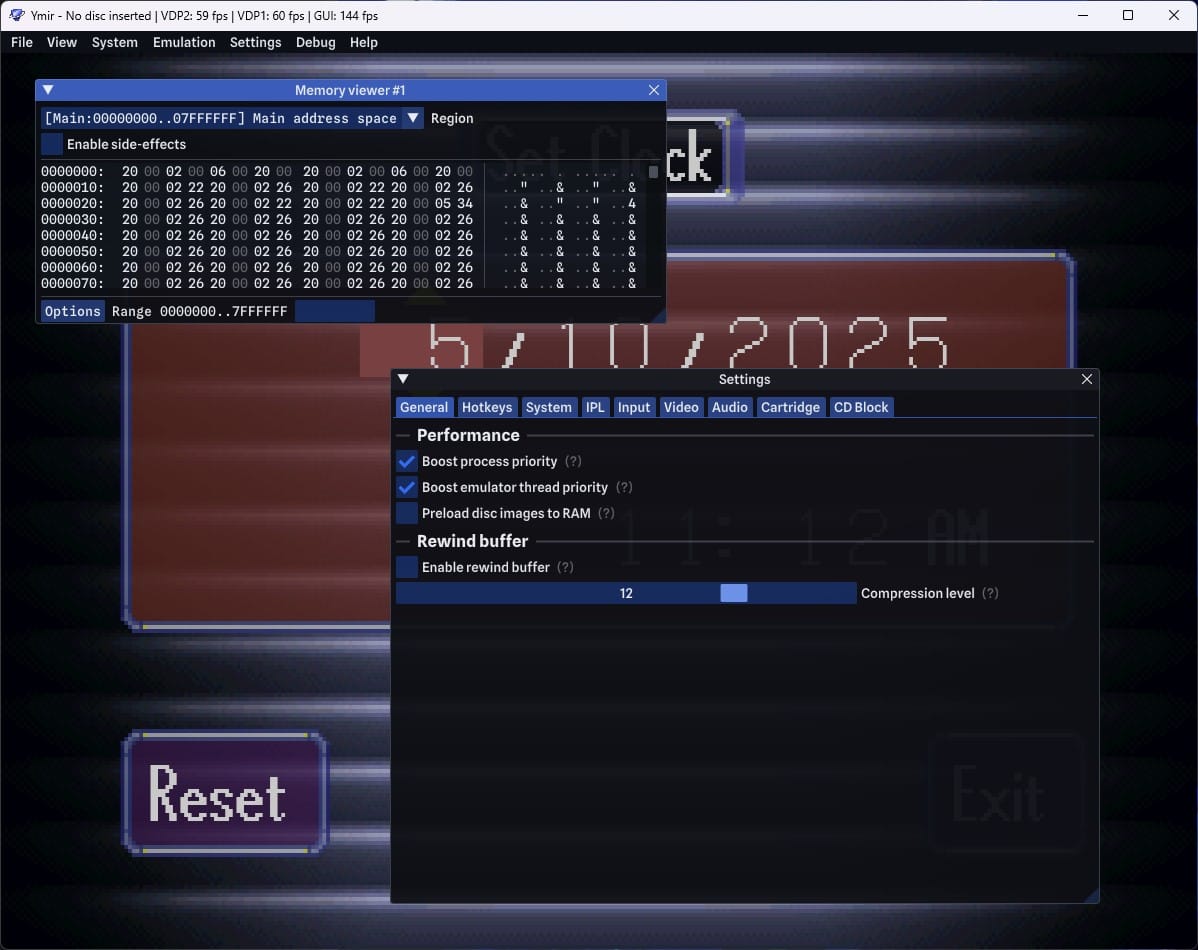This screenshot has width=1198, height=950.
Task: Open the Debug menu
Action: 315,42
